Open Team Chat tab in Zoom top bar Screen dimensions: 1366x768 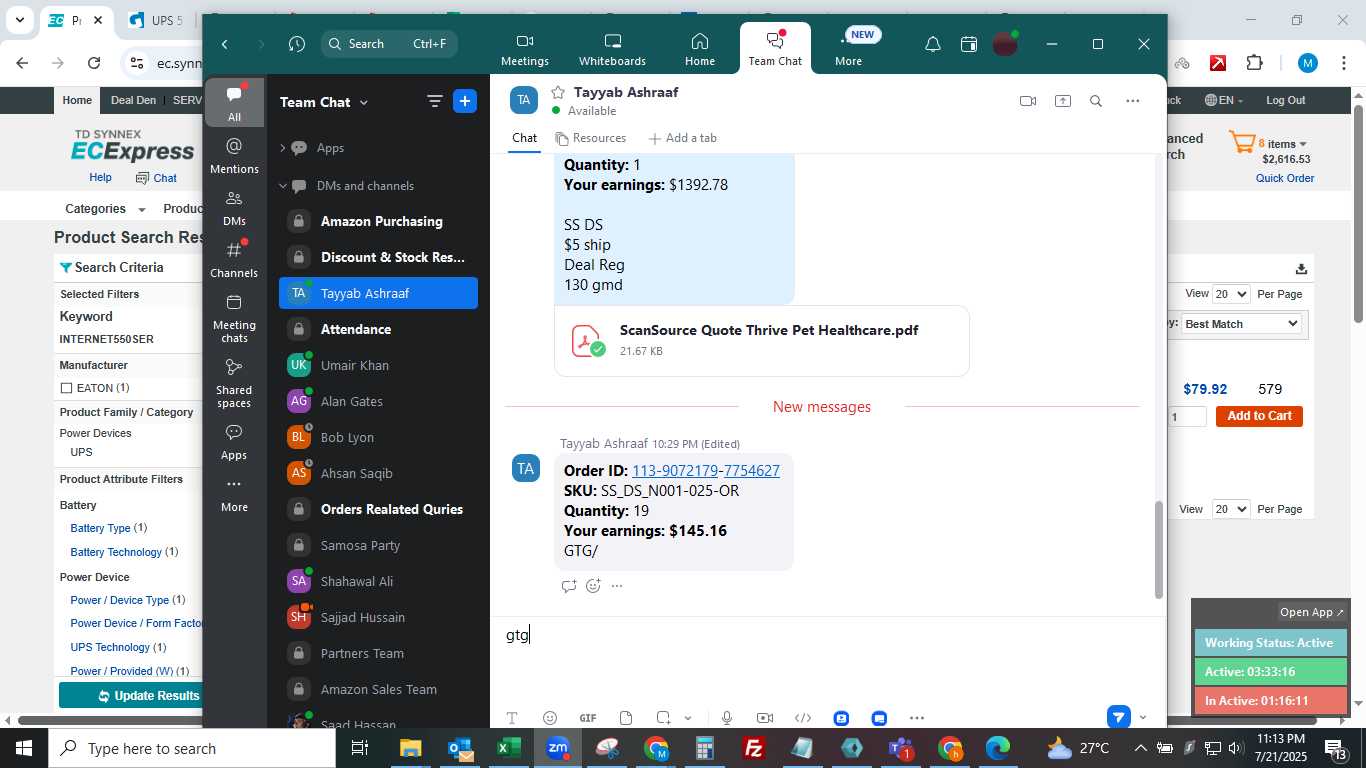click(x=775, y=47)
